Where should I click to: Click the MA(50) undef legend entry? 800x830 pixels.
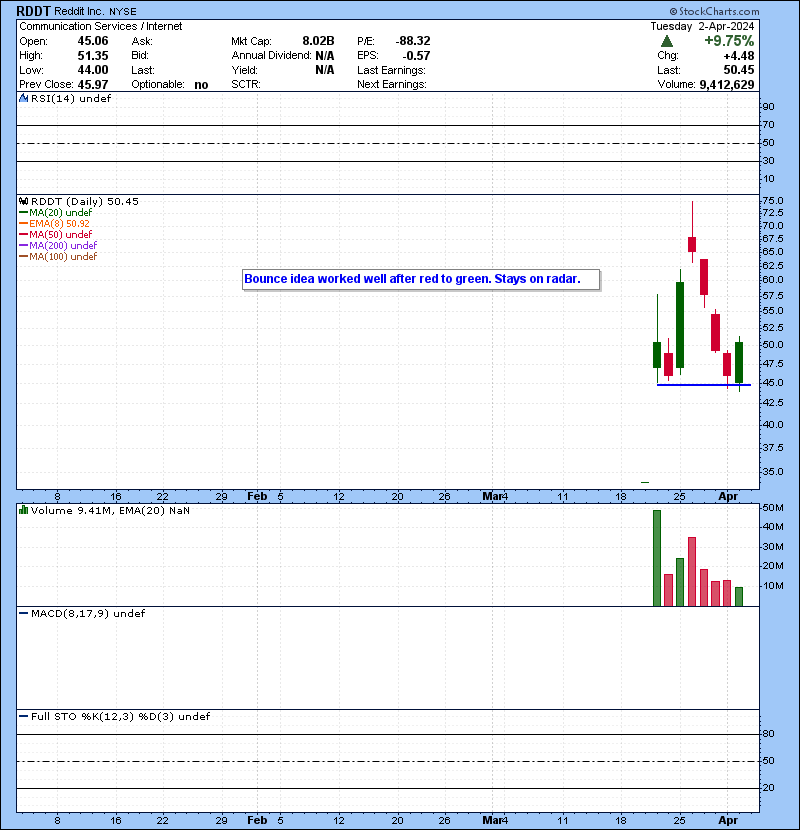[x=60, y=234]
